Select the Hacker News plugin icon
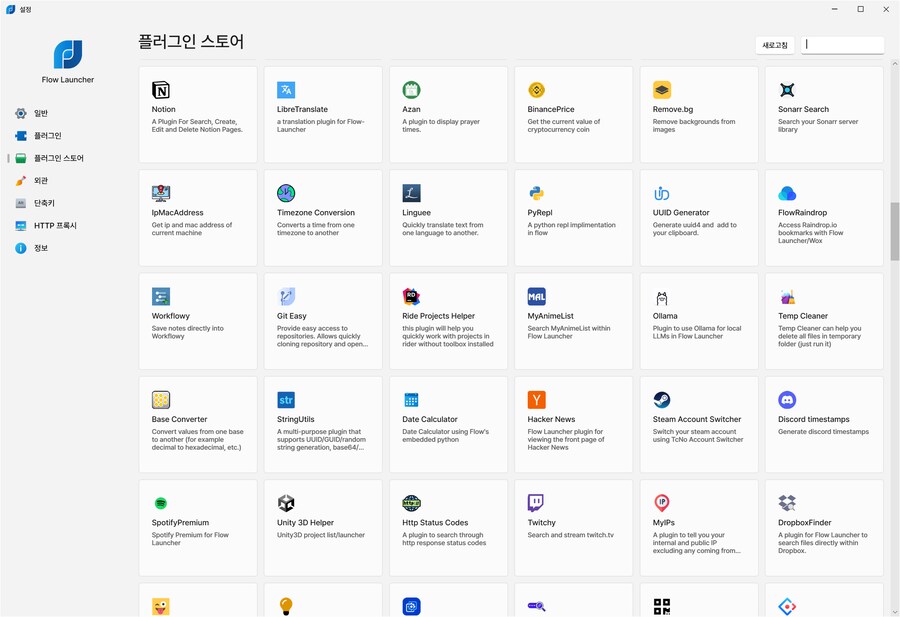Screen dimensions: 900x617 point(536,399)
